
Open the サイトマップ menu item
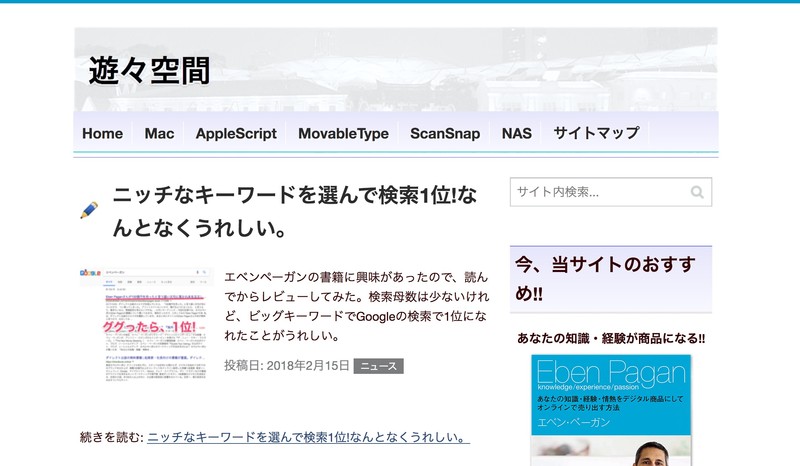point(596,133)
